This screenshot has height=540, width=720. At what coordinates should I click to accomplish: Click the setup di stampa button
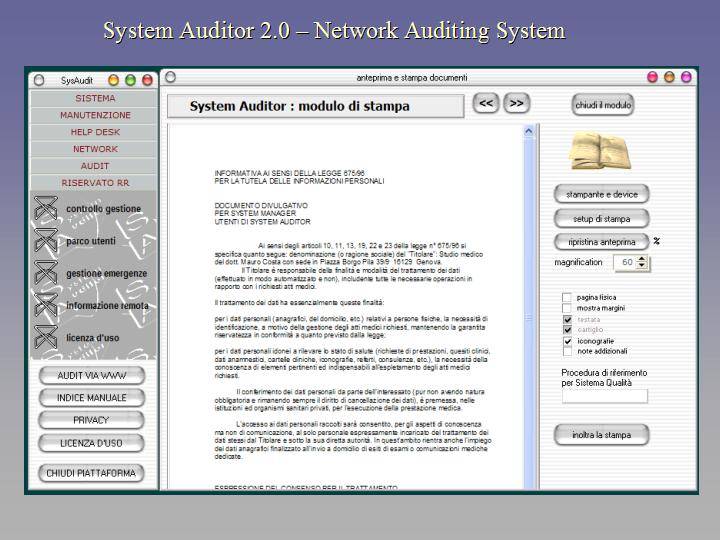pos(601,218)
